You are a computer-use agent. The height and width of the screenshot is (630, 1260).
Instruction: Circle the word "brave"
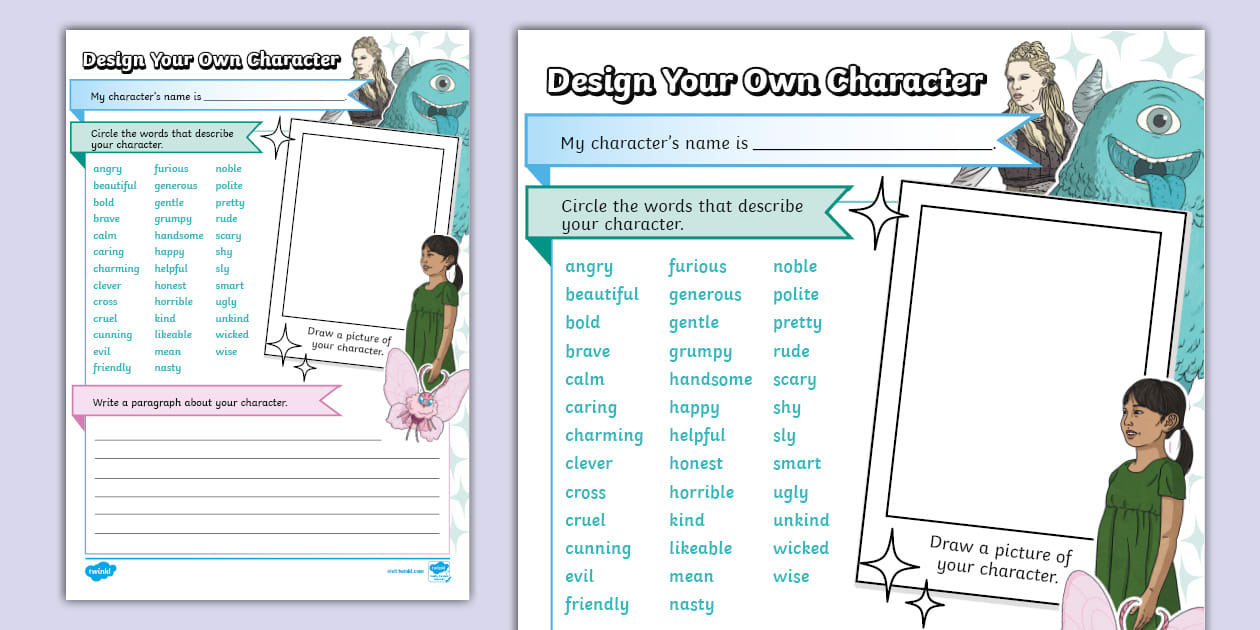589,351
